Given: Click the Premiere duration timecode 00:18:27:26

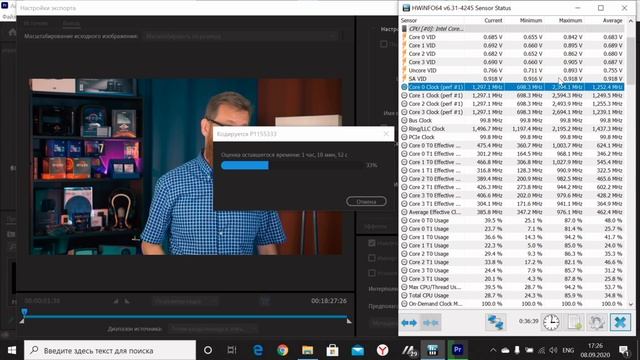Looking at the screenshot, I should click(329, 301).
